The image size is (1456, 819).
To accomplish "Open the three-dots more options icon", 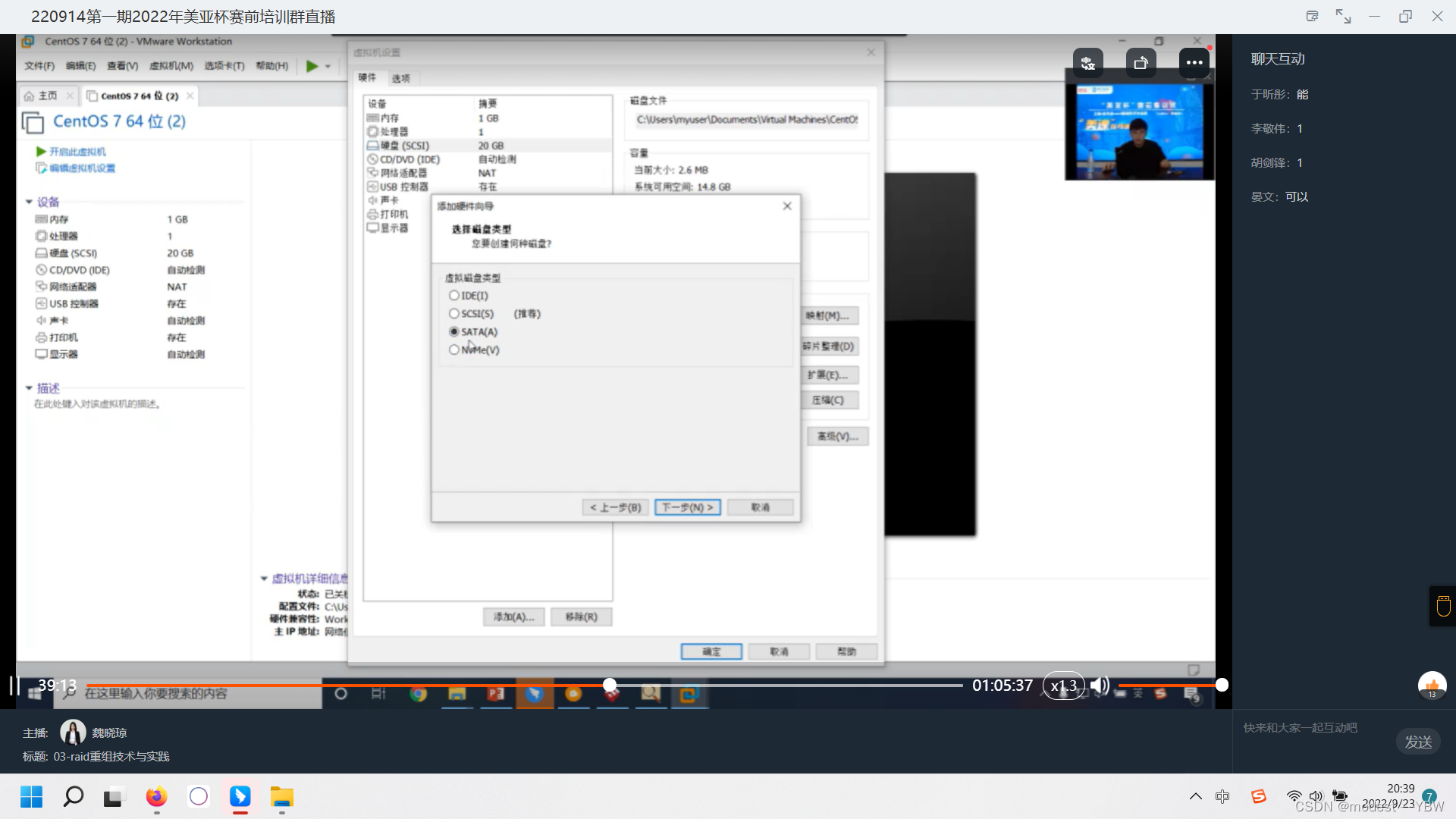I will click(1194, 63).
